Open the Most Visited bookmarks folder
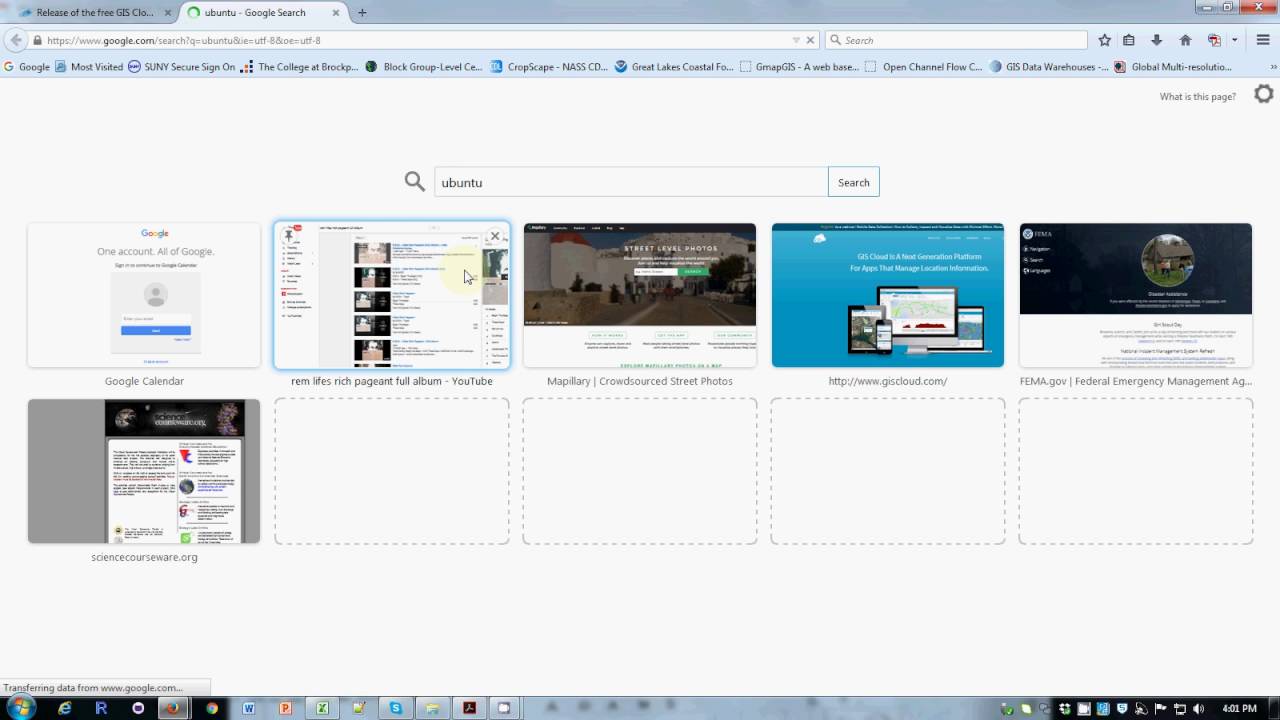Screen dimensions: 1280x720 click(89, 67)
